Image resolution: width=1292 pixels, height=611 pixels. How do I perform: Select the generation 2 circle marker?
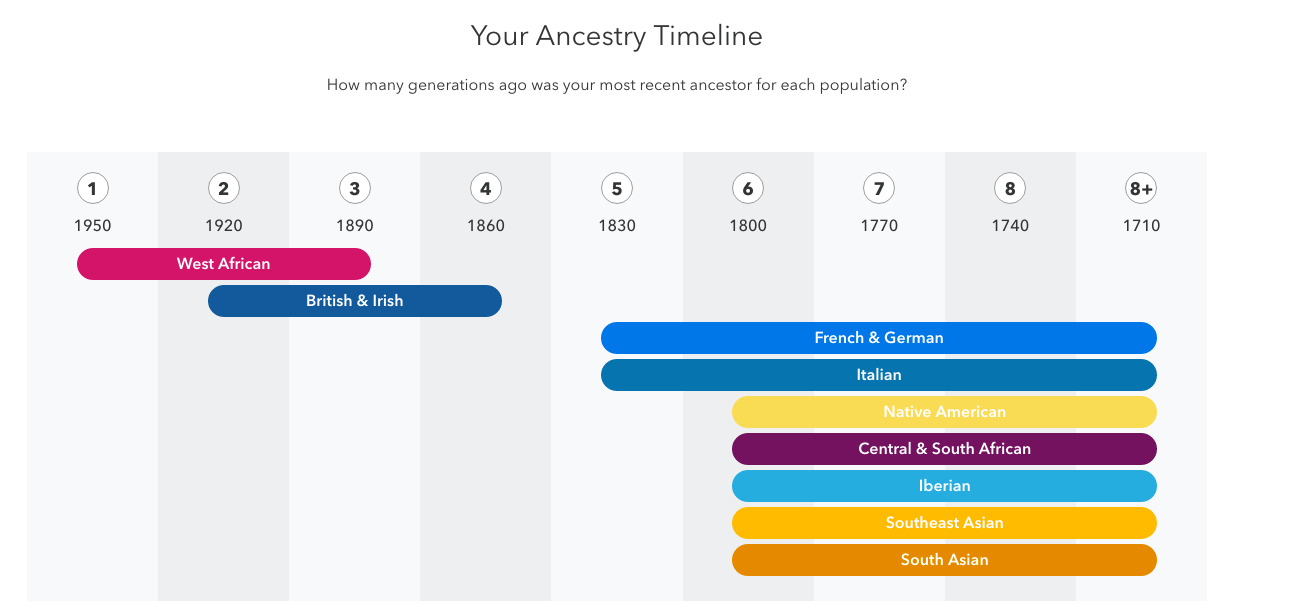click(x=223, y=188)
